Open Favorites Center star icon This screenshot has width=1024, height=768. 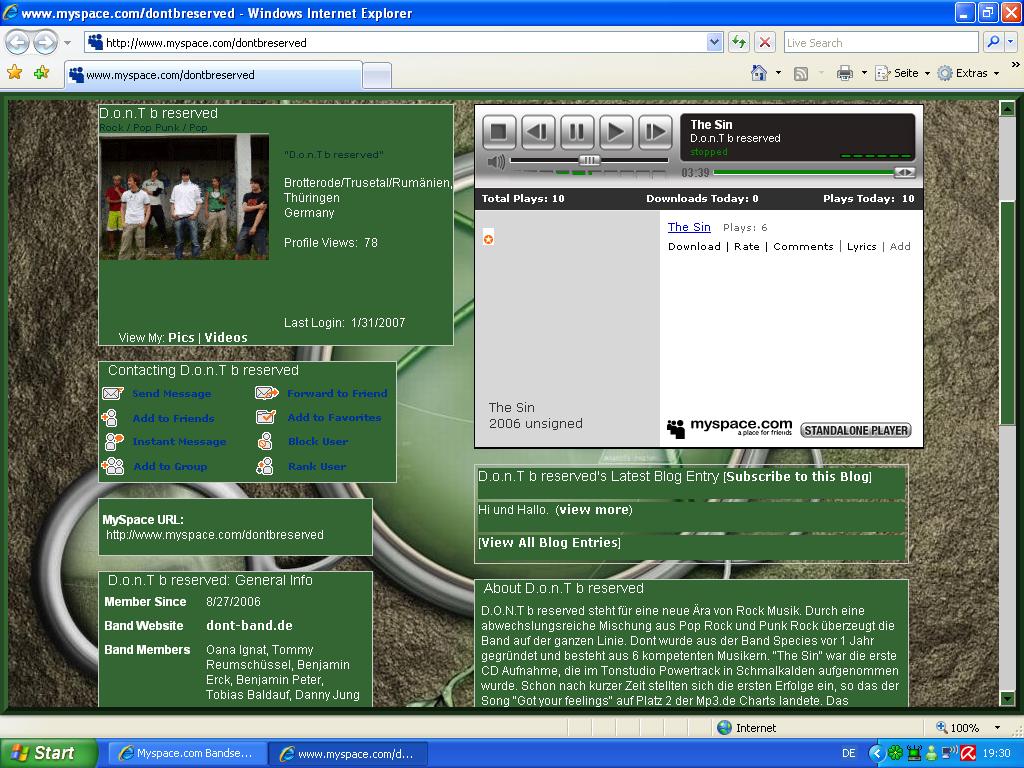[x=14, y=72]
